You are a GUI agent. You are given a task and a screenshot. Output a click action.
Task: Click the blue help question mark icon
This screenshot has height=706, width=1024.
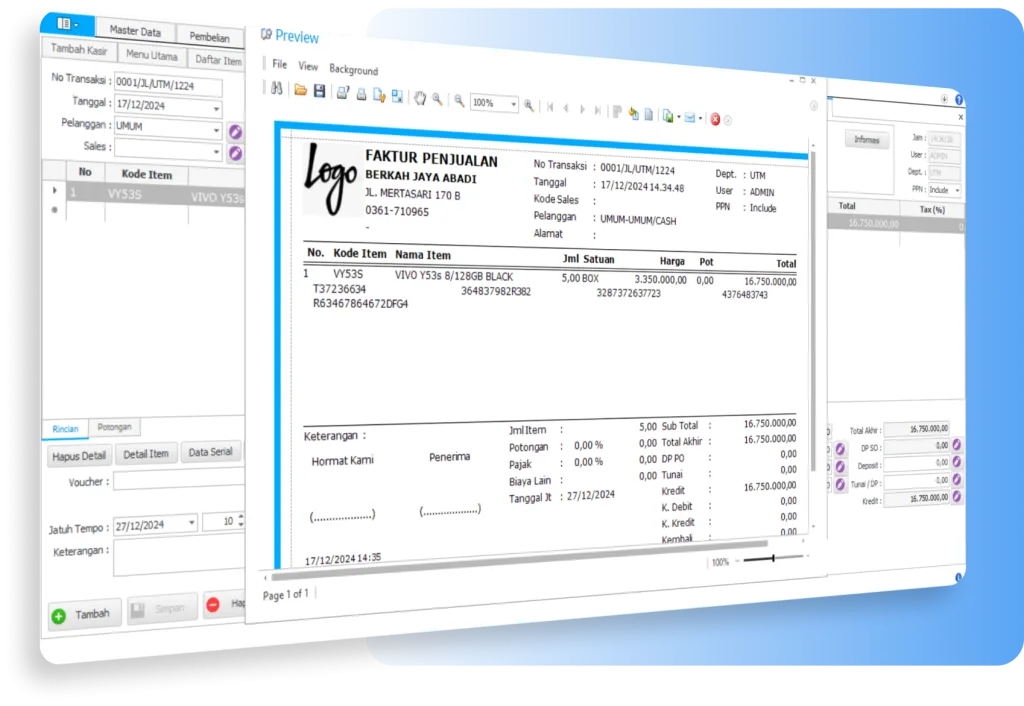point(959,100)
